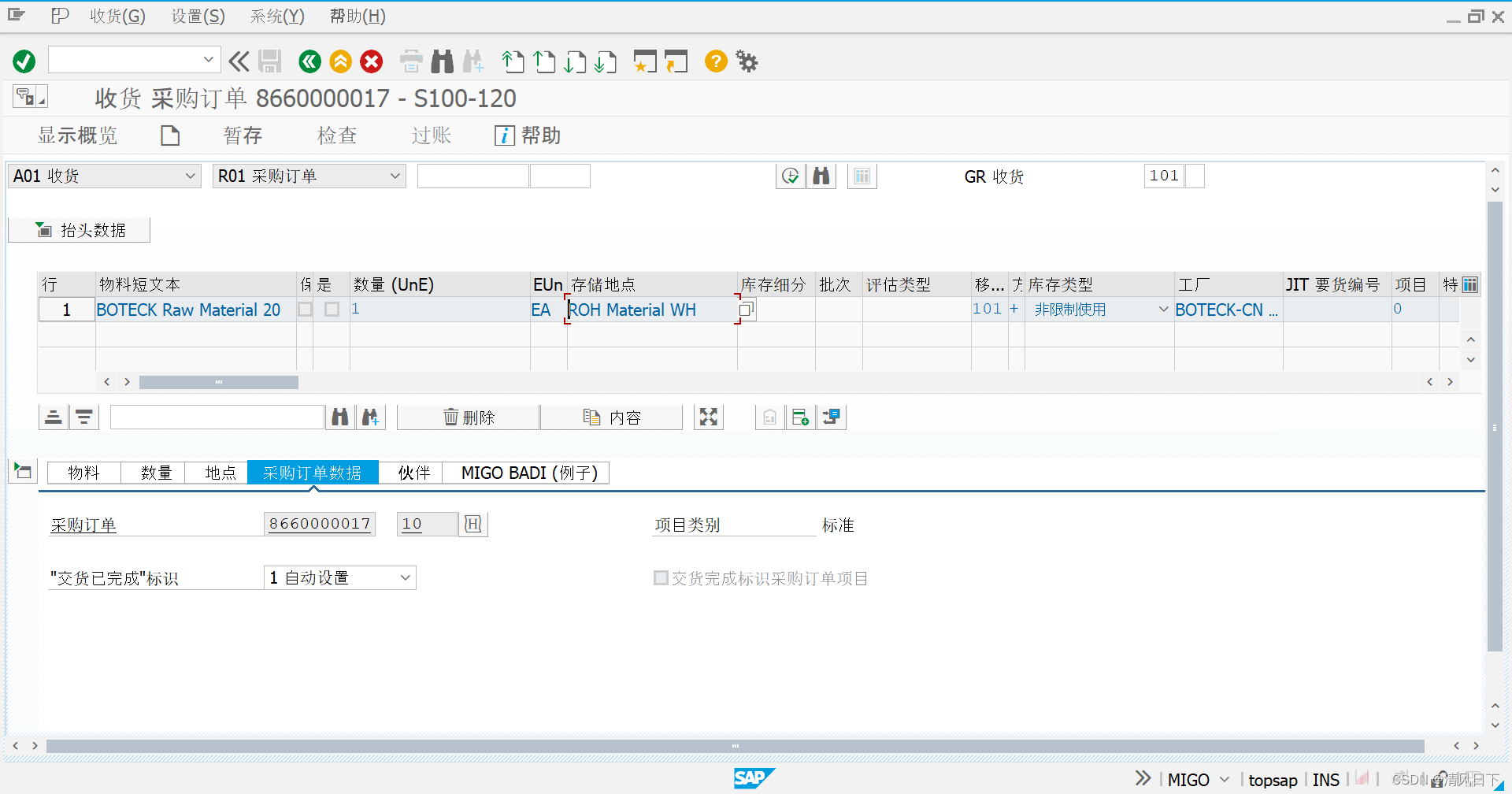Click the green Back arrow icon
This screenshot has height=794, width=1512.
[x=310, y=61]
